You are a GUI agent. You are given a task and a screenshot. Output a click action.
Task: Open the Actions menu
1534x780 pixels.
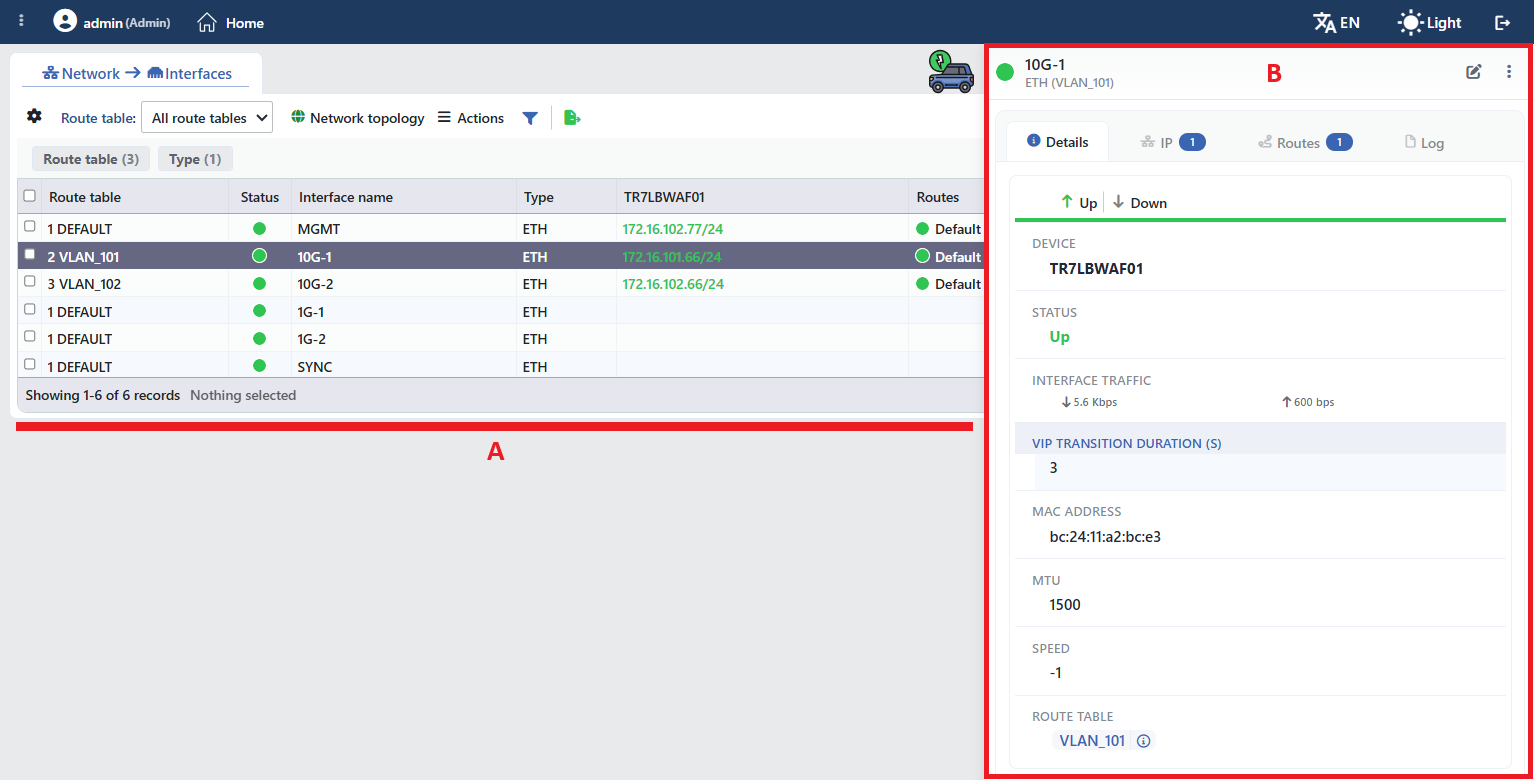(471, 118)
